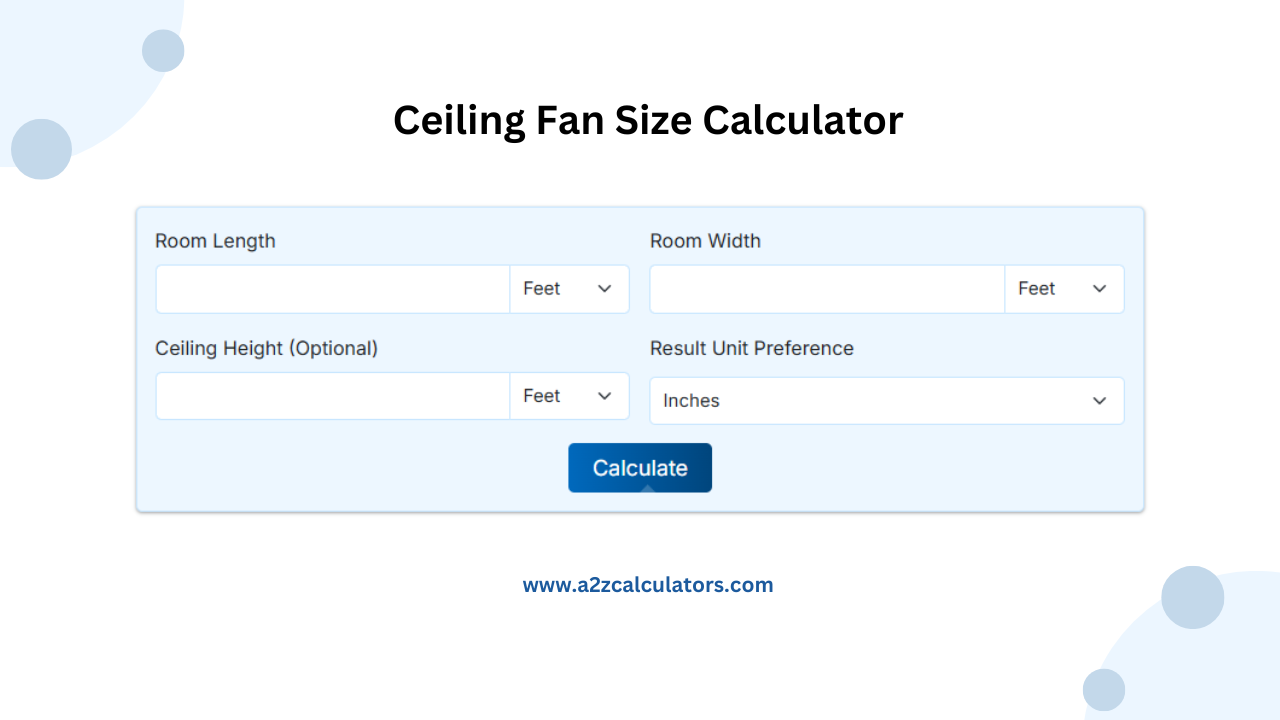Click the Ceiling Fan Size Calculator heading
The height and width of the screenshot is (720, 1280).
tap(647, 120)
